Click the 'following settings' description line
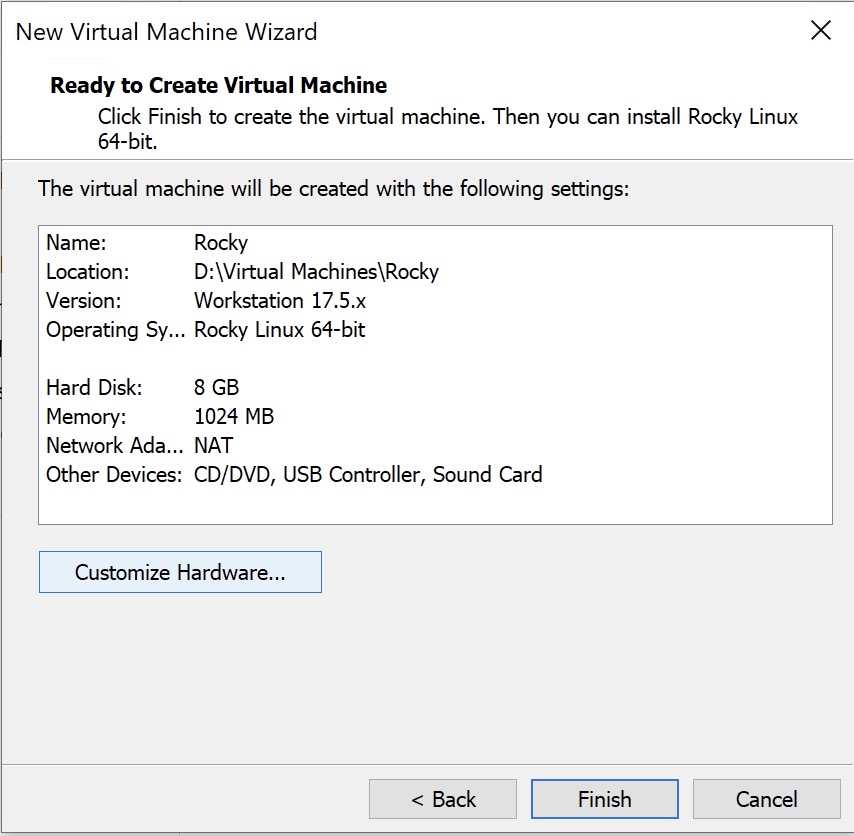Viewport: 854px width, 836px height. (x=333, y=188)
